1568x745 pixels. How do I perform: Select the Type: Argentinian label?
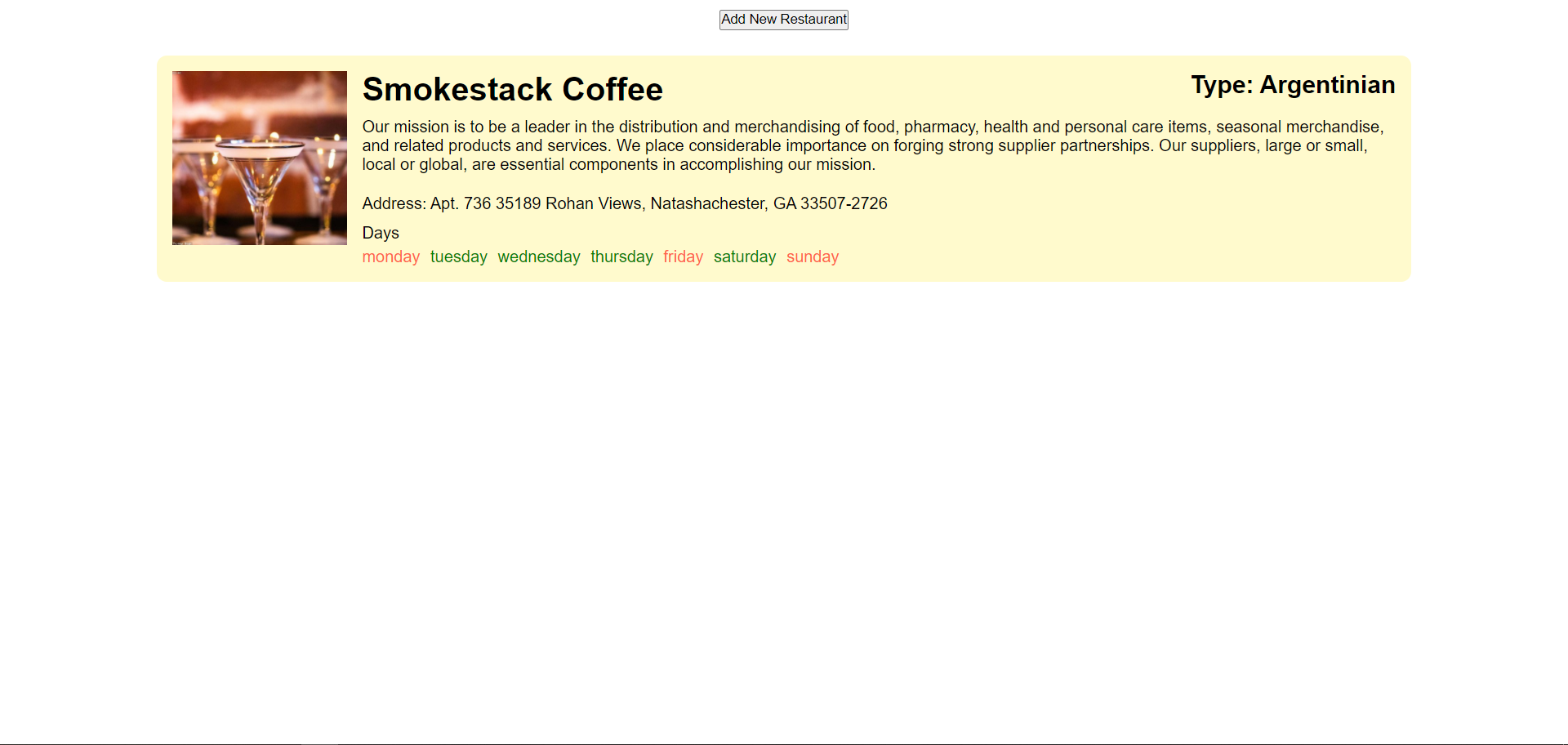point(1292,84)
